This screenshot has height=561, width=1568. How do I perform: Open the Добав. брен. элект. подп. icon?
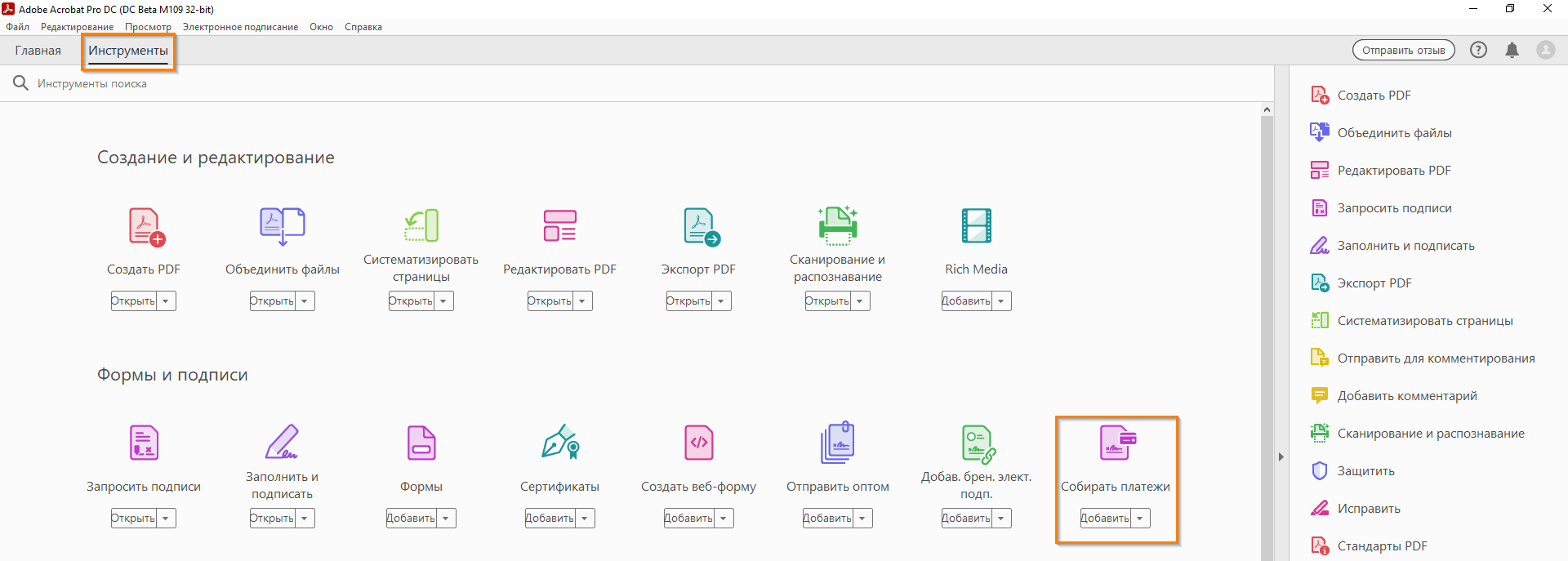coord(978,444)
